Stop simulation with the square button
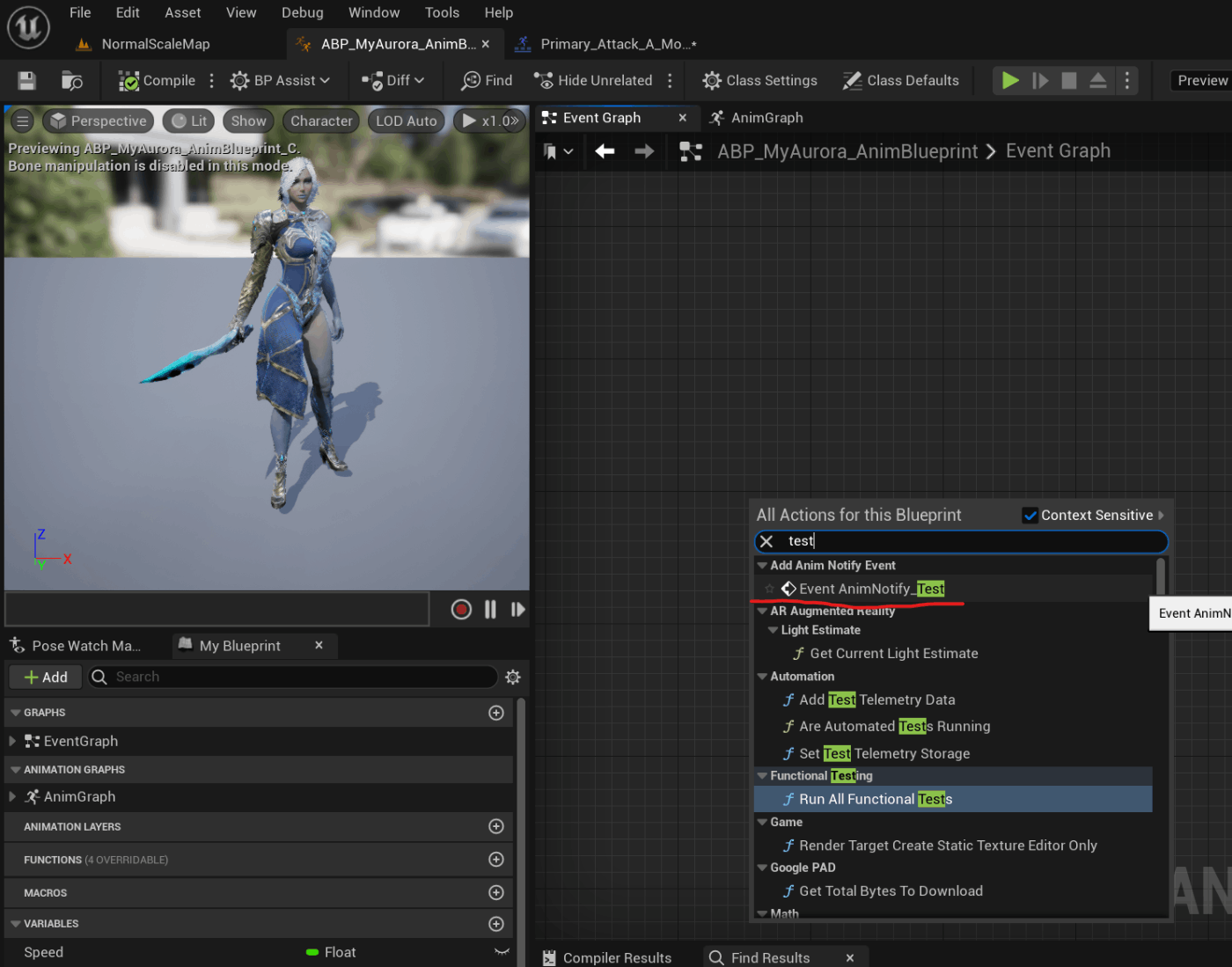Screen dimensions: 1232x967 pyautogui.click(x=1069, y=81)
